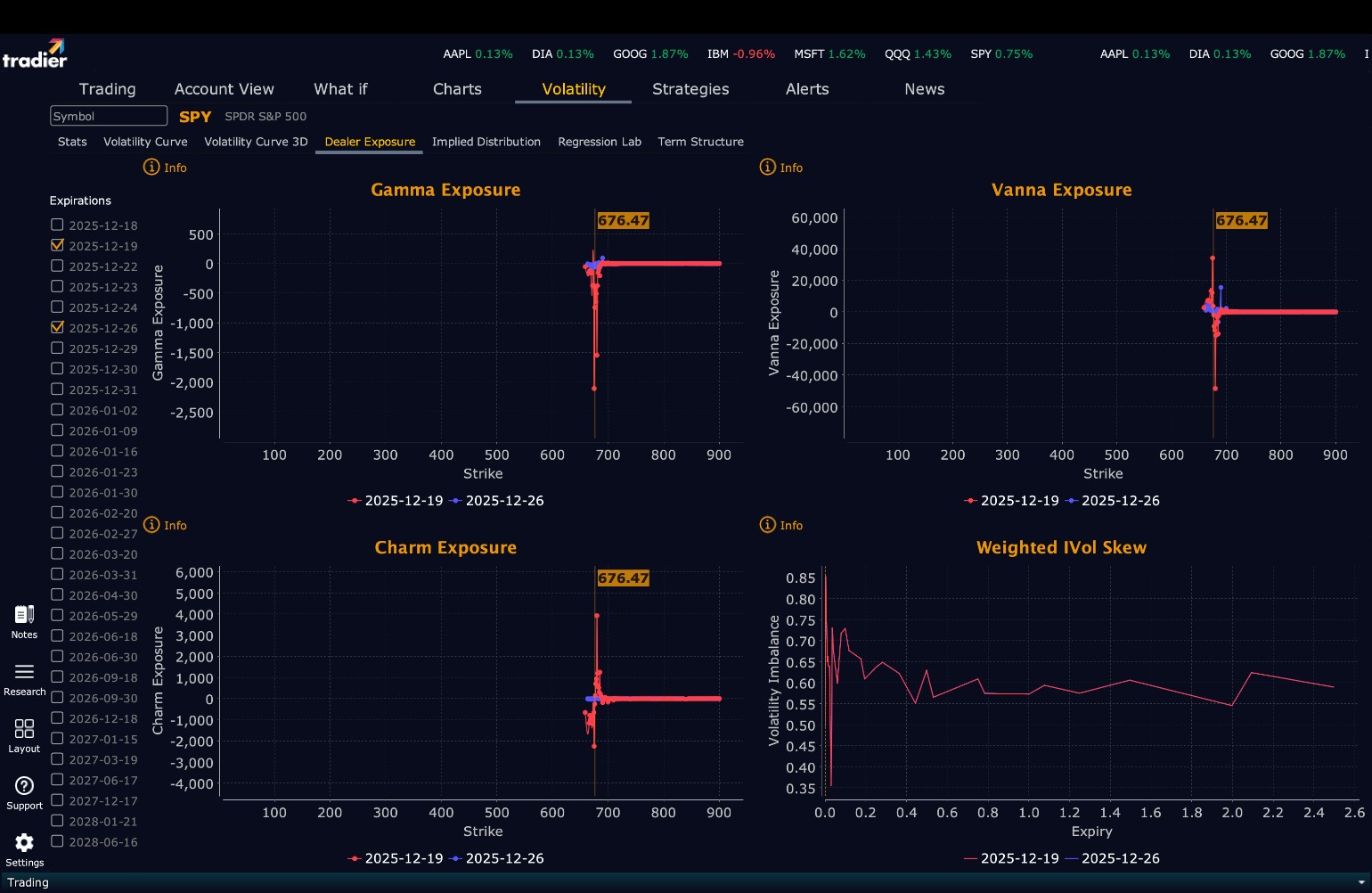
Task: Toggle 2025-12-19 series in IVol Skew legend
Action: 1012,858
